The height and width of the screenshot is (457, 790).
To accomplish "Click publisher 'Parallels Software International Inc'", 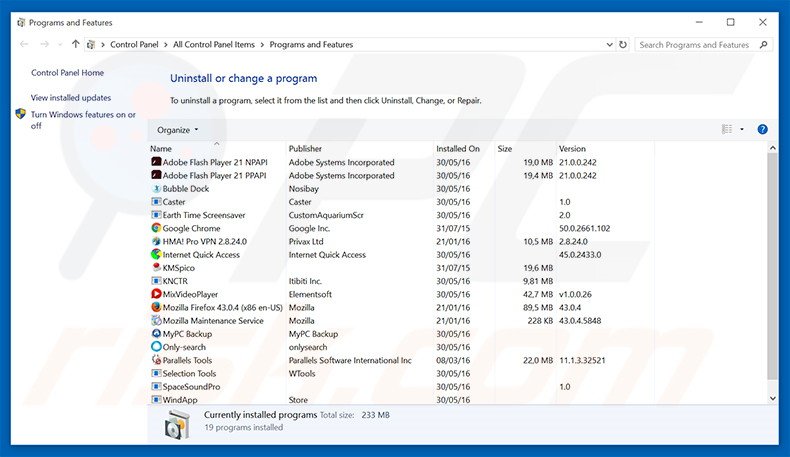I will [350, 360].
